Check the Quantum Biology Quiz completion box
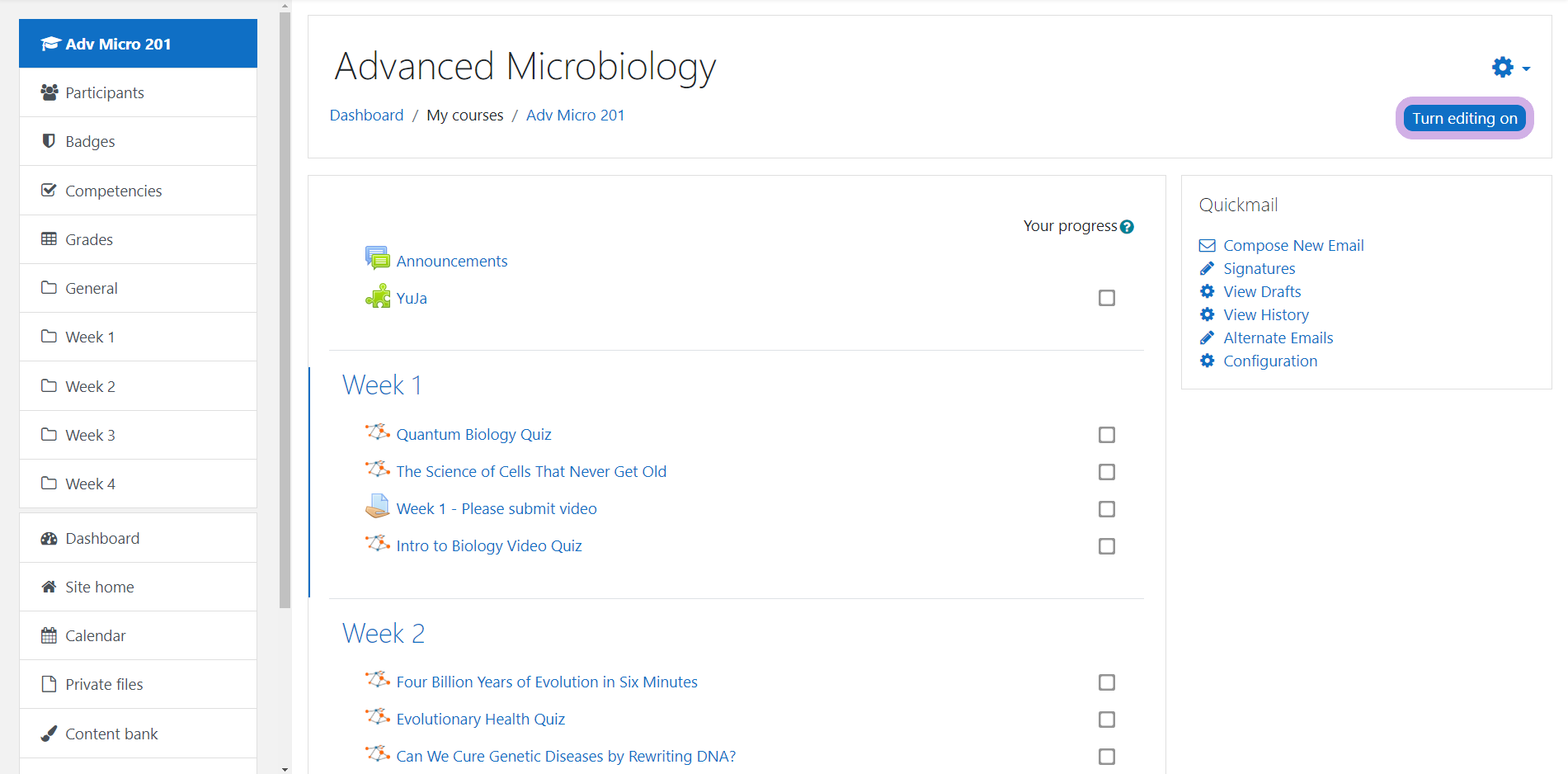1568x774 pixels. pyautogui.click(x=1106, y=435)
